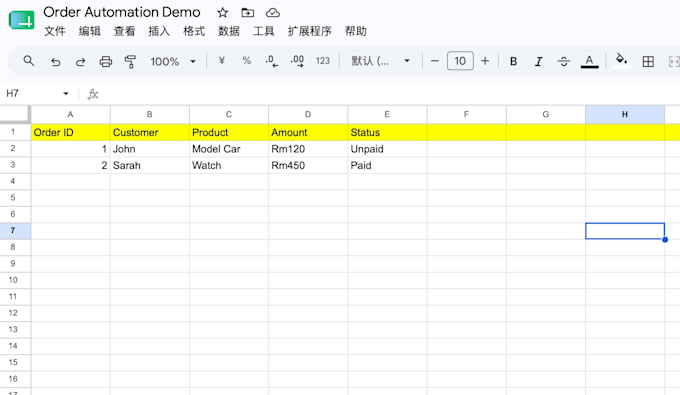Image resolution: width=680 pixels, height=395 pixels.
Task: Format as currency with yen icon
Action: (222, 61)
